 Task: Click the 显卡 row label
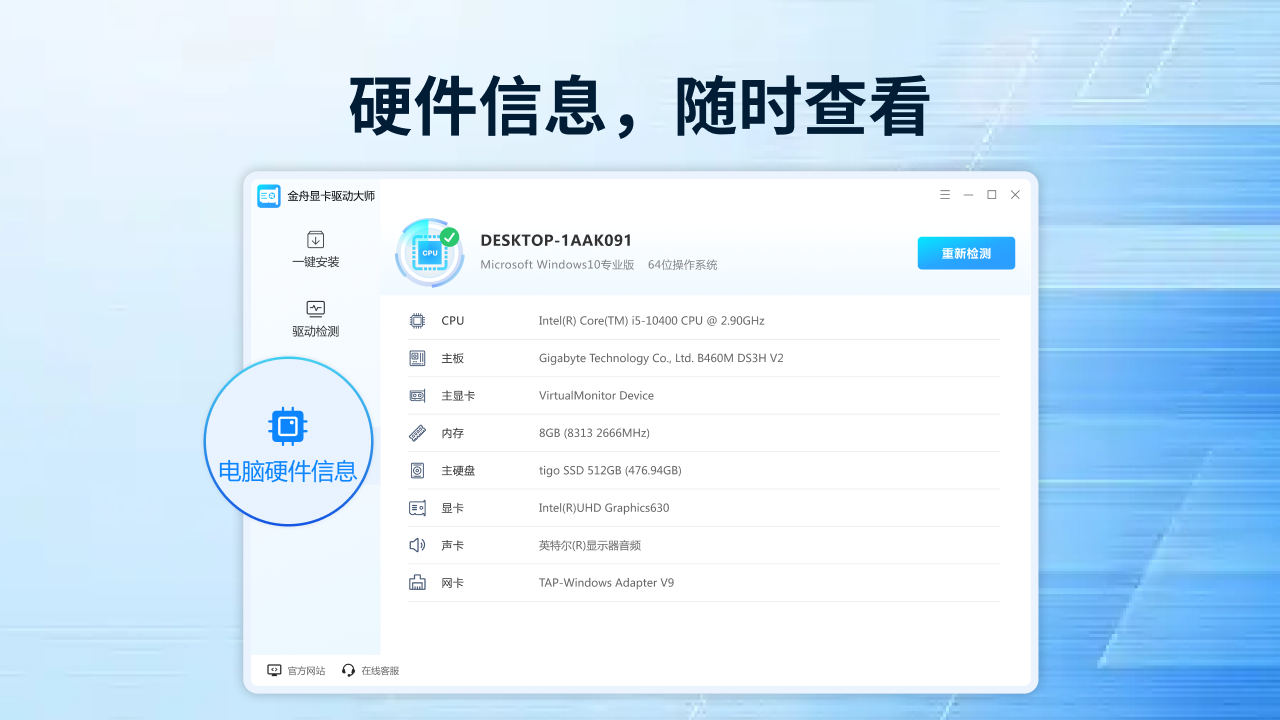453,508
